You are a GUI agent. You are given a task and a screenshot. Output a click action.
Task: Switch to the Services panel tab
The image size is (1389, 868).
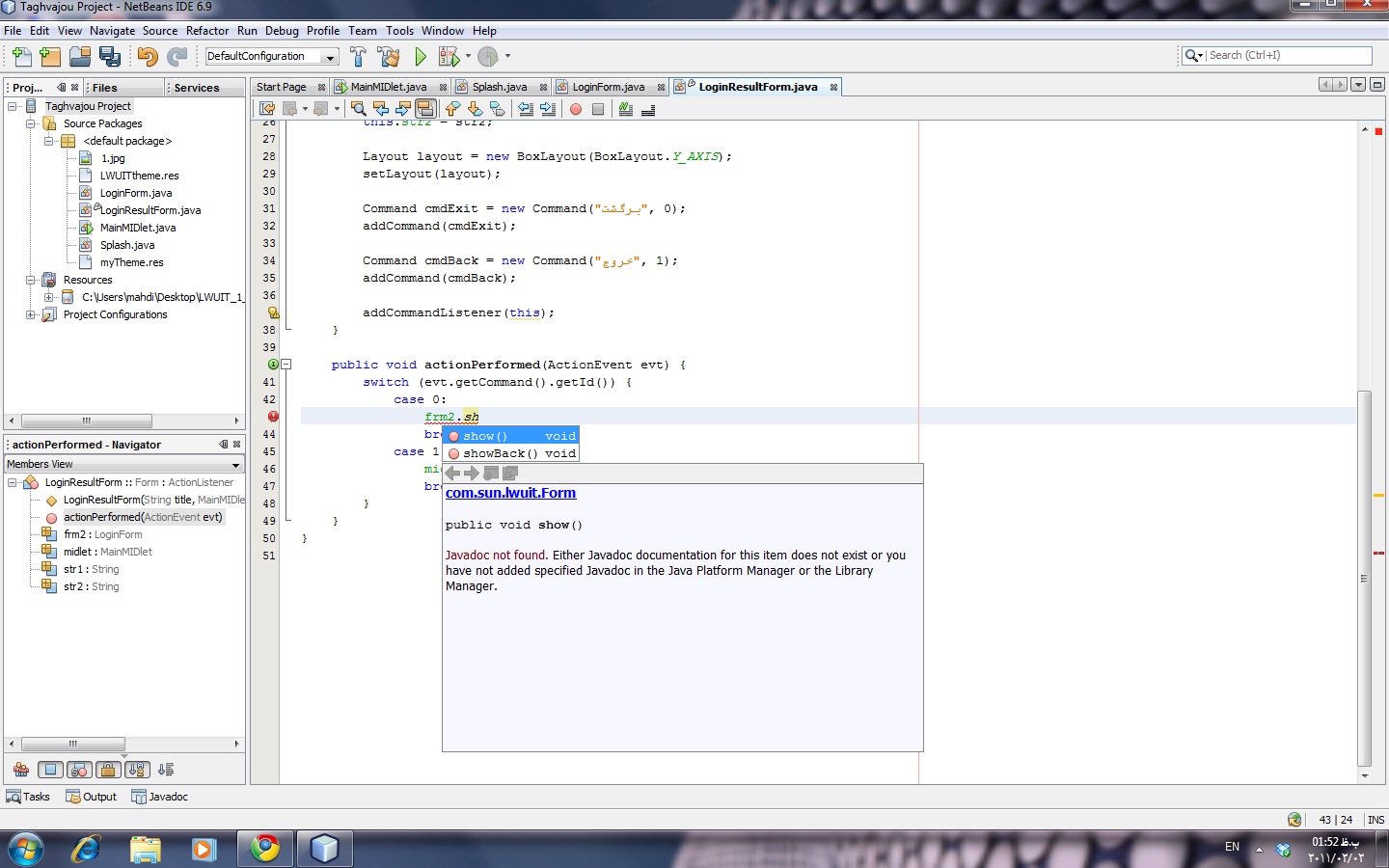coord(197,88)
